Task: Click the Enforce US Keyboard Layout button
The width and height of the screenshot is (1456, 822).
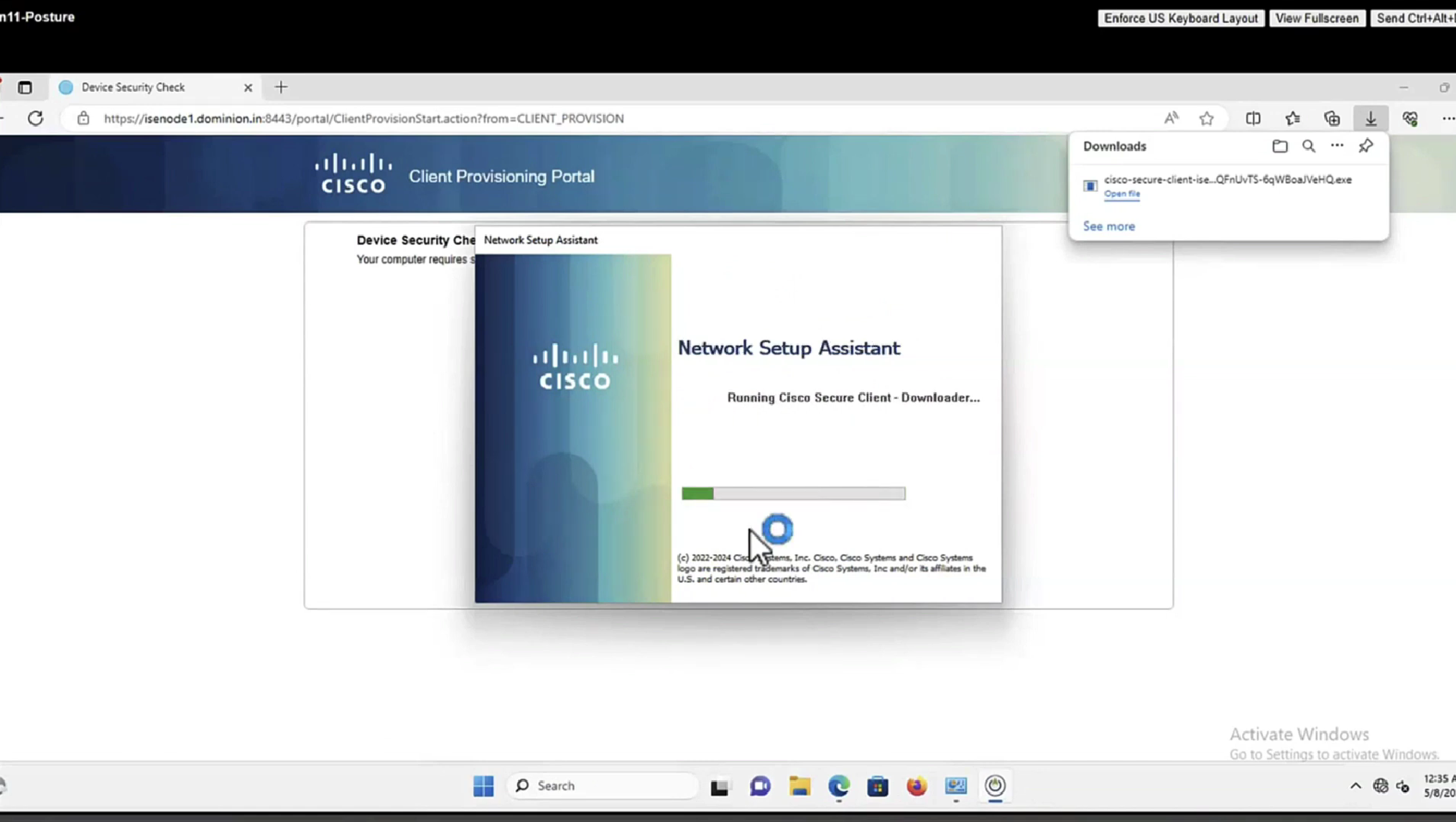Action: click(x=1180, y=18)
